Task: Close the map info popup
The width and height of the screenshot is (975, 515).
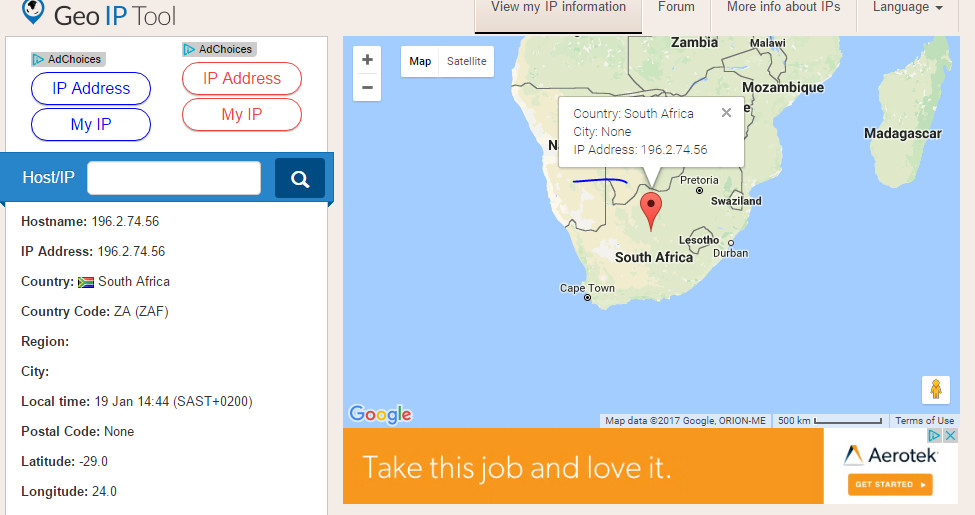Action: click(x=726, y=113)
